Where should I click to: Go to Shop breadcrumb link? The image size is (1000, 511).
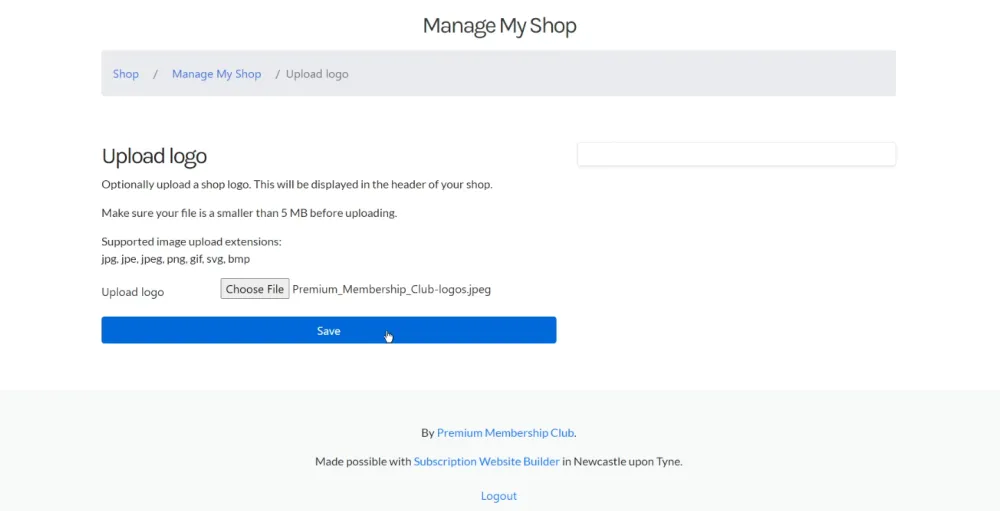click(x=126, y=74)
